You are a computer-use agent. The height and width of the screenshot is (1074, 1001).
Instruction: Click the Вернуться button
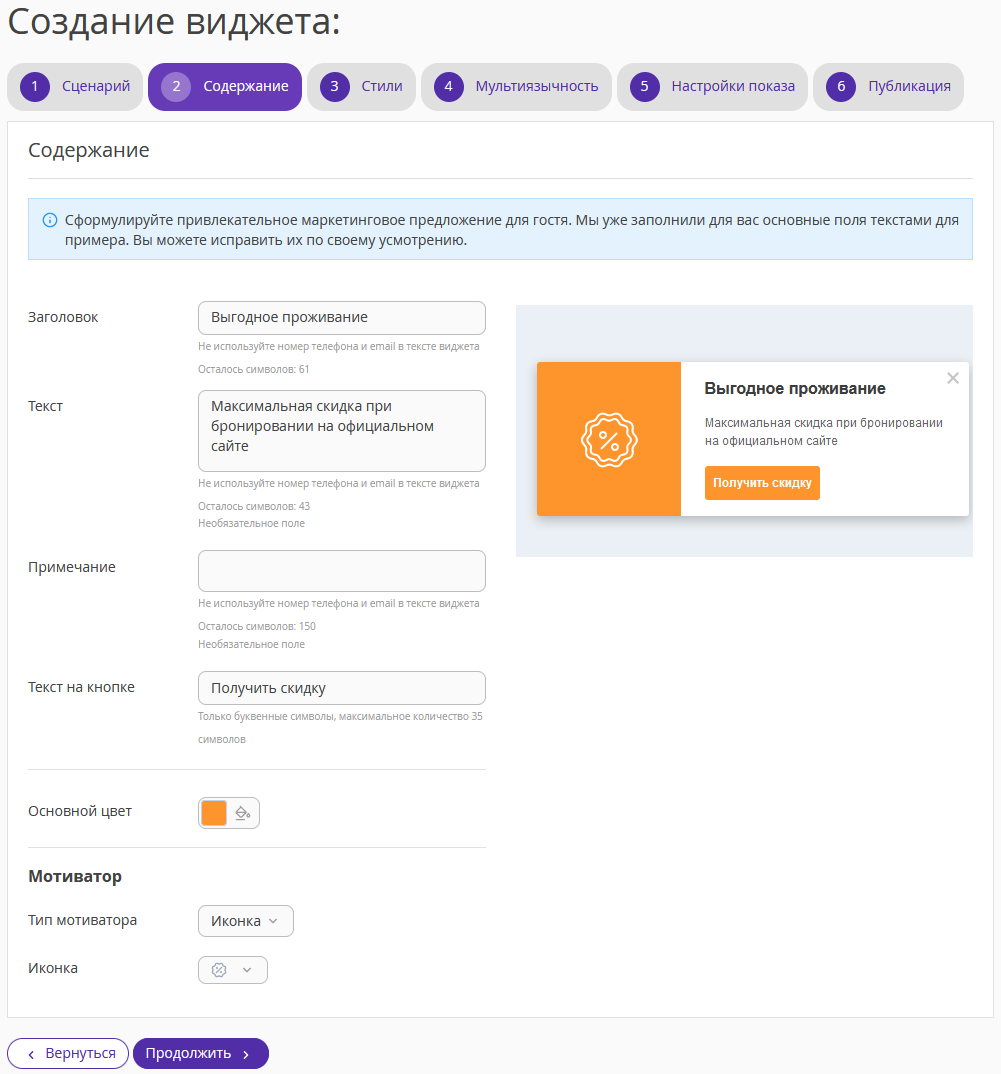pyautogui.click(x=68, y=1053)
